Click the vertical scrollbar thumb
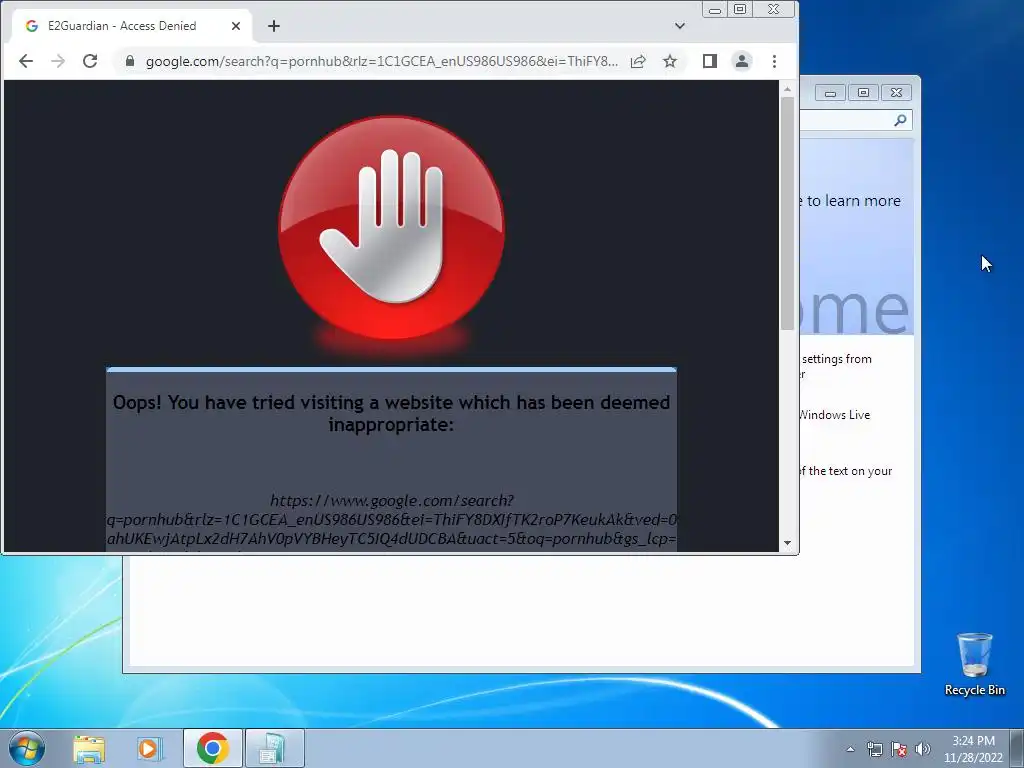 tap(788, 214)
